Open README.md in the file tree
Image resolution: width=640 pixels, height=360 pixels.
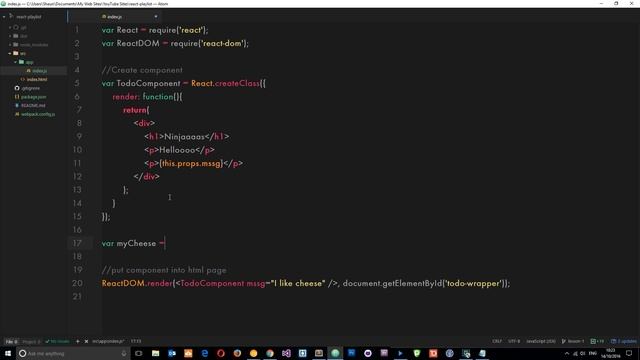point(33,106)
